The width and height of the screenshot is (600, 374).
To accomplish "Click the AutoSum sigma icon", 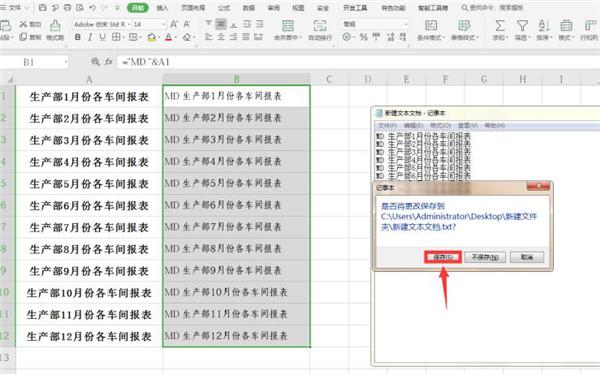I will 500,26.
